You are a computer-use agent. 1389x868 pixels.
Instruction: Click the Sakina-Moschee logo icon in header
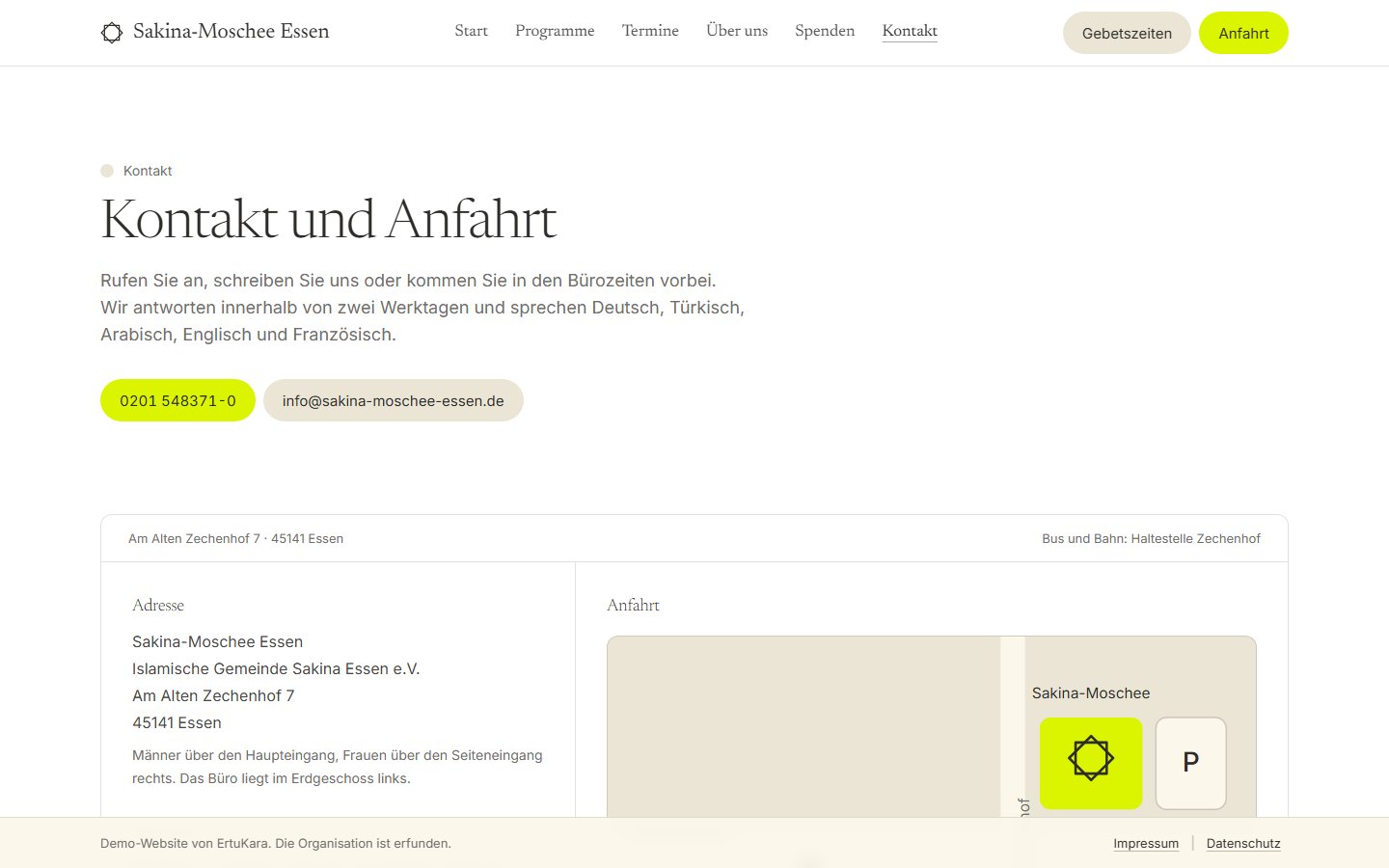tap(112, 33)
